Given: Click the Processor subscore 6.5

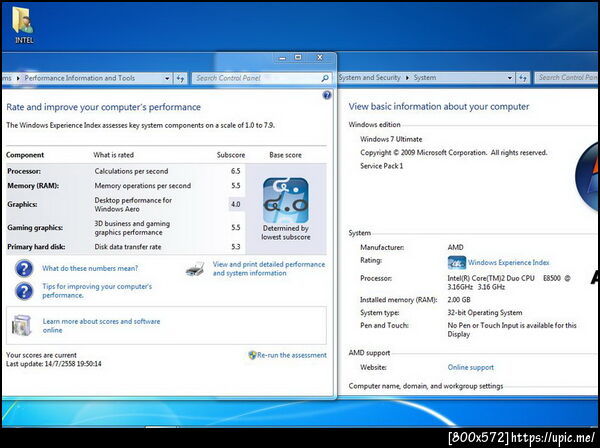Looking at the screenshot, I should [x=236, y=171].
